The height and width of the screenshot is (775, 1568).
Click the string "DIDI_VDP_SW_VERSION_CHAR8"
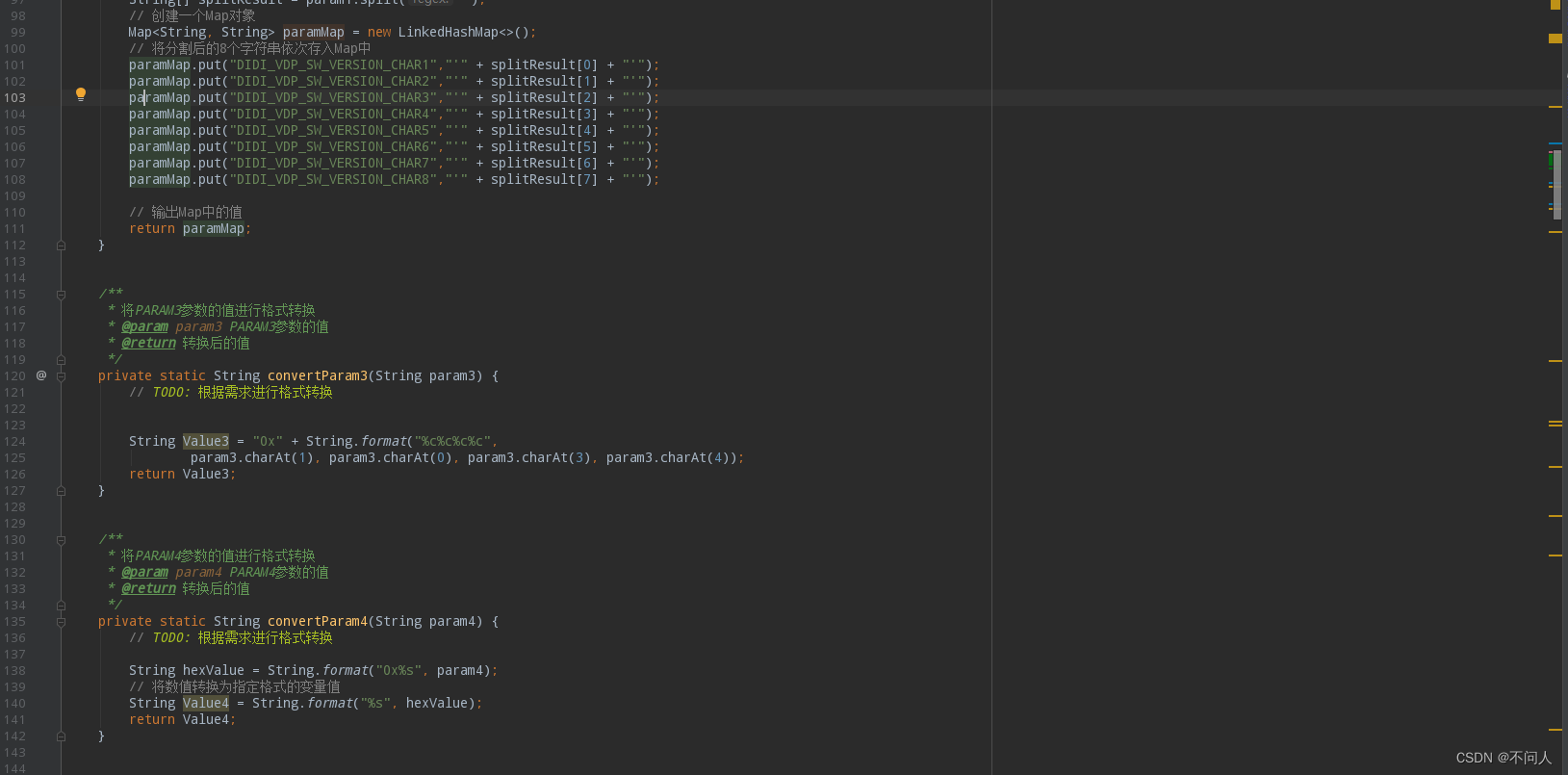coord(333,179)
